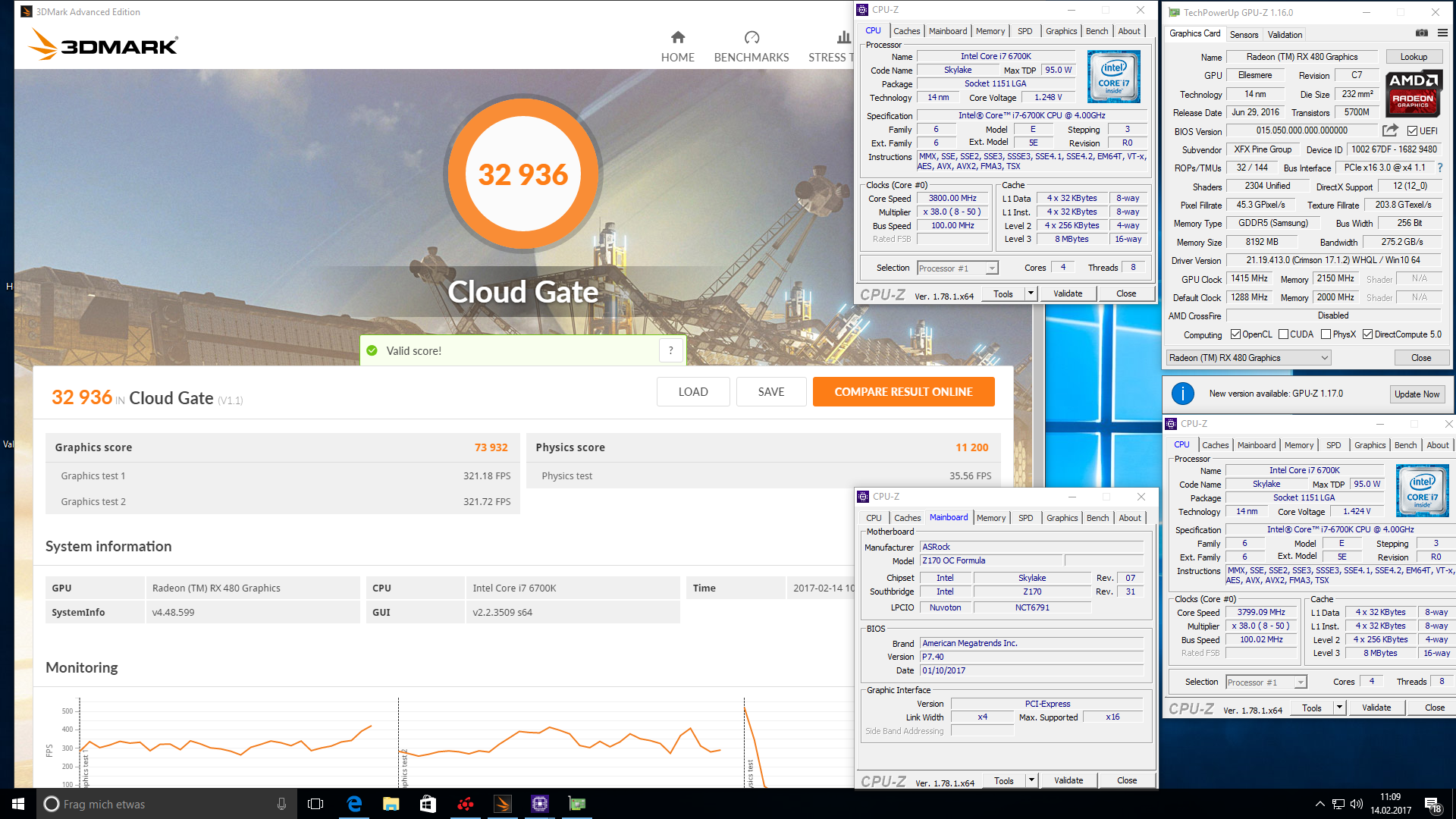Launch Microsoft Edge from the taskbar
The height and width of the screenshot is (819, 1456).
[x=354, y=804]
